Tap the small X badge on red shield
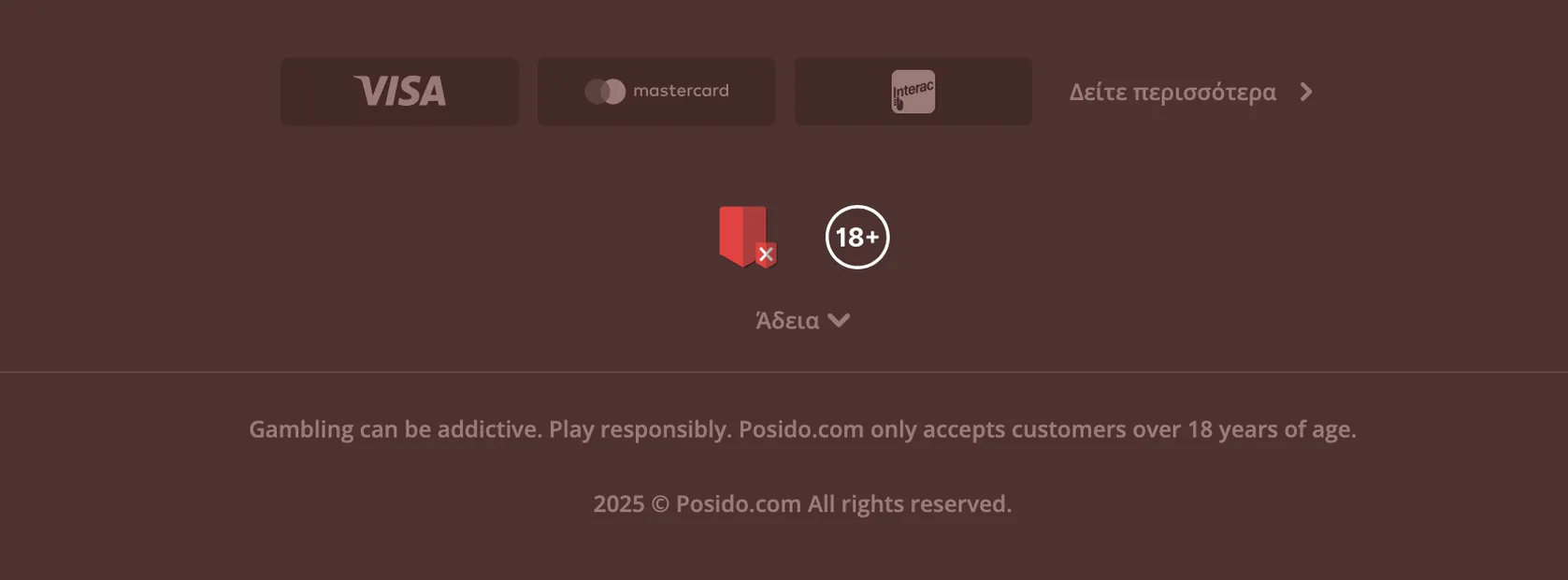The image size is (1568, 580). [x=766, y=254]
